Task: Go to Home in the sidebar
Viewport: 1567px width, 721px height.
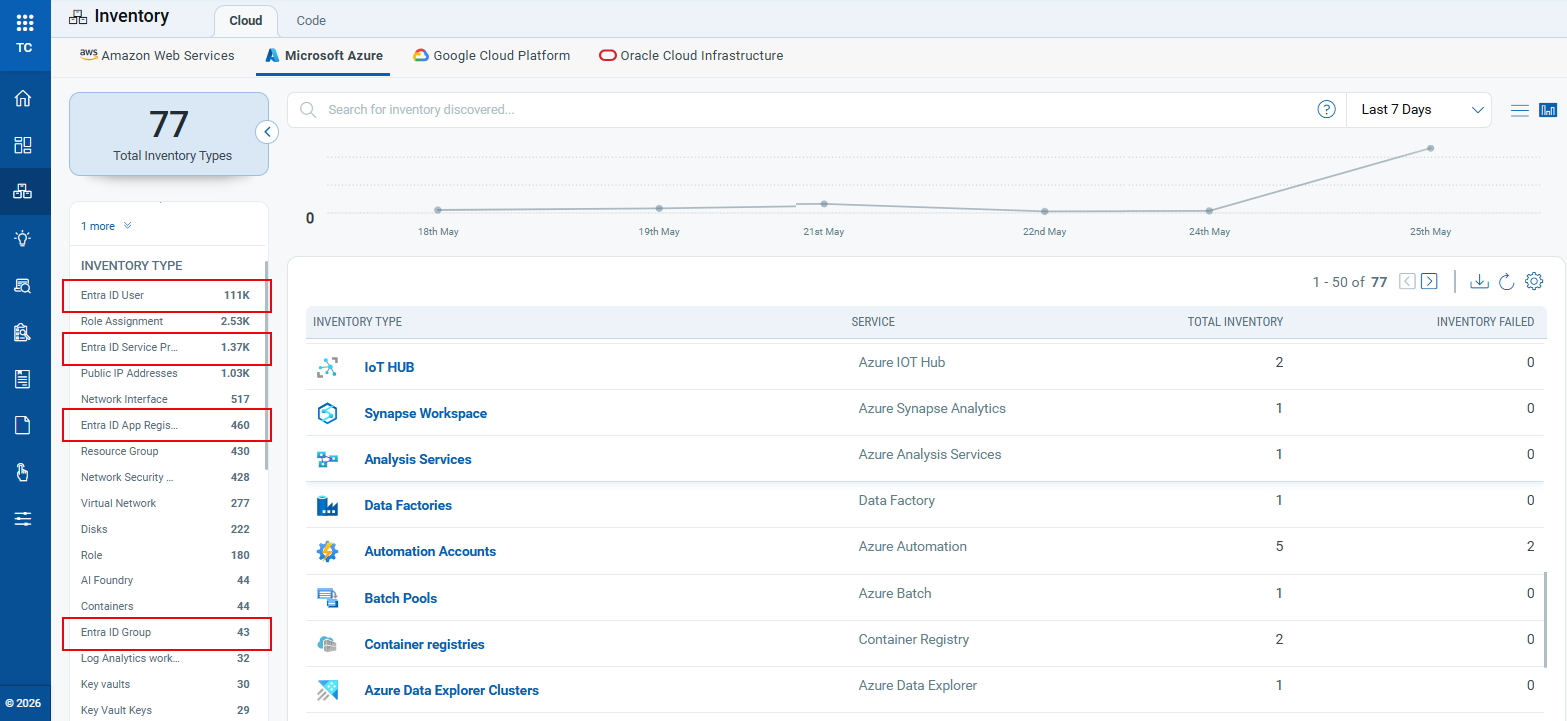Action: coord(23,98)
